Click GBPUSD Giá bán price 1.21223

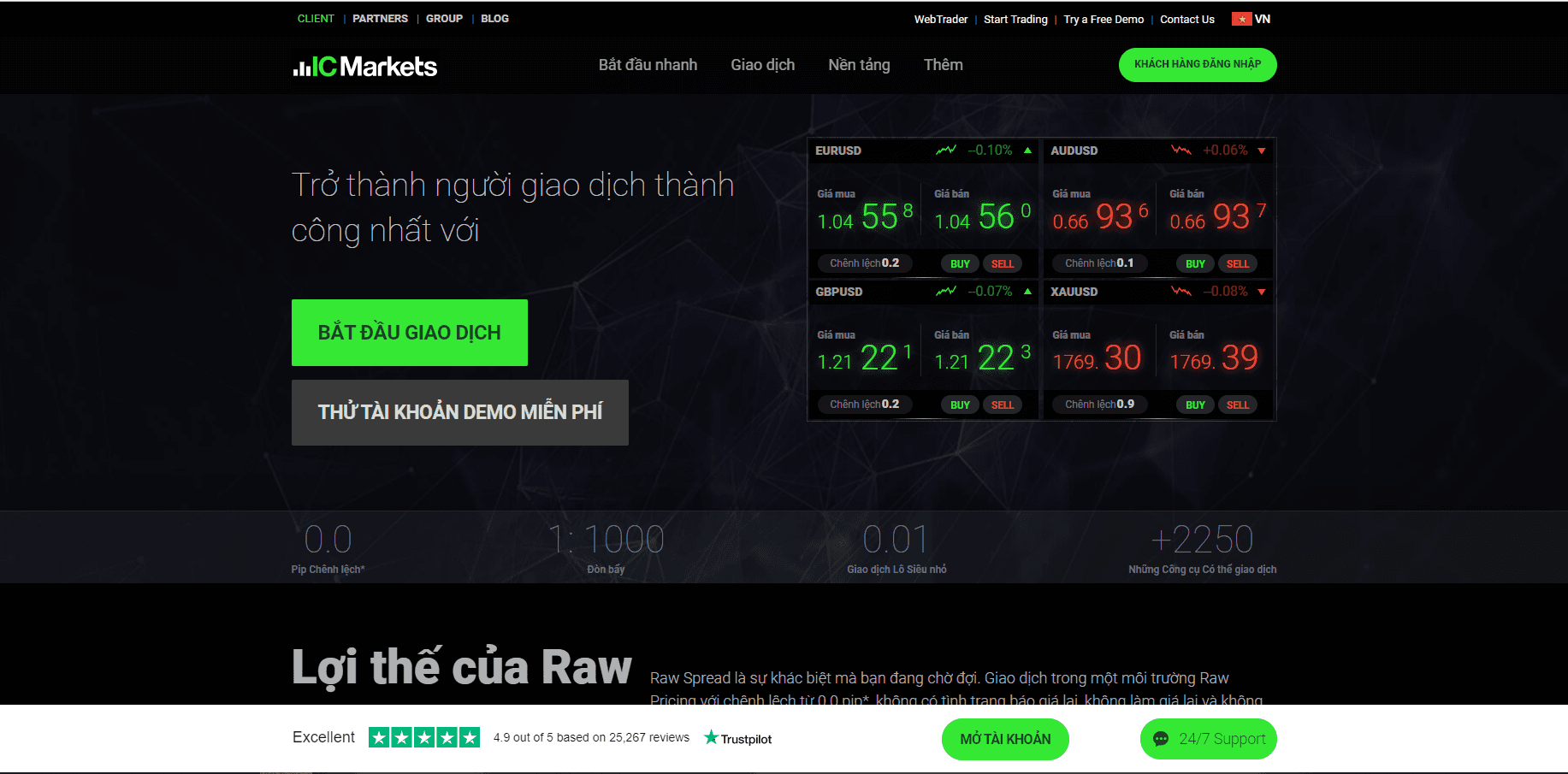click(x=982, y=358)
